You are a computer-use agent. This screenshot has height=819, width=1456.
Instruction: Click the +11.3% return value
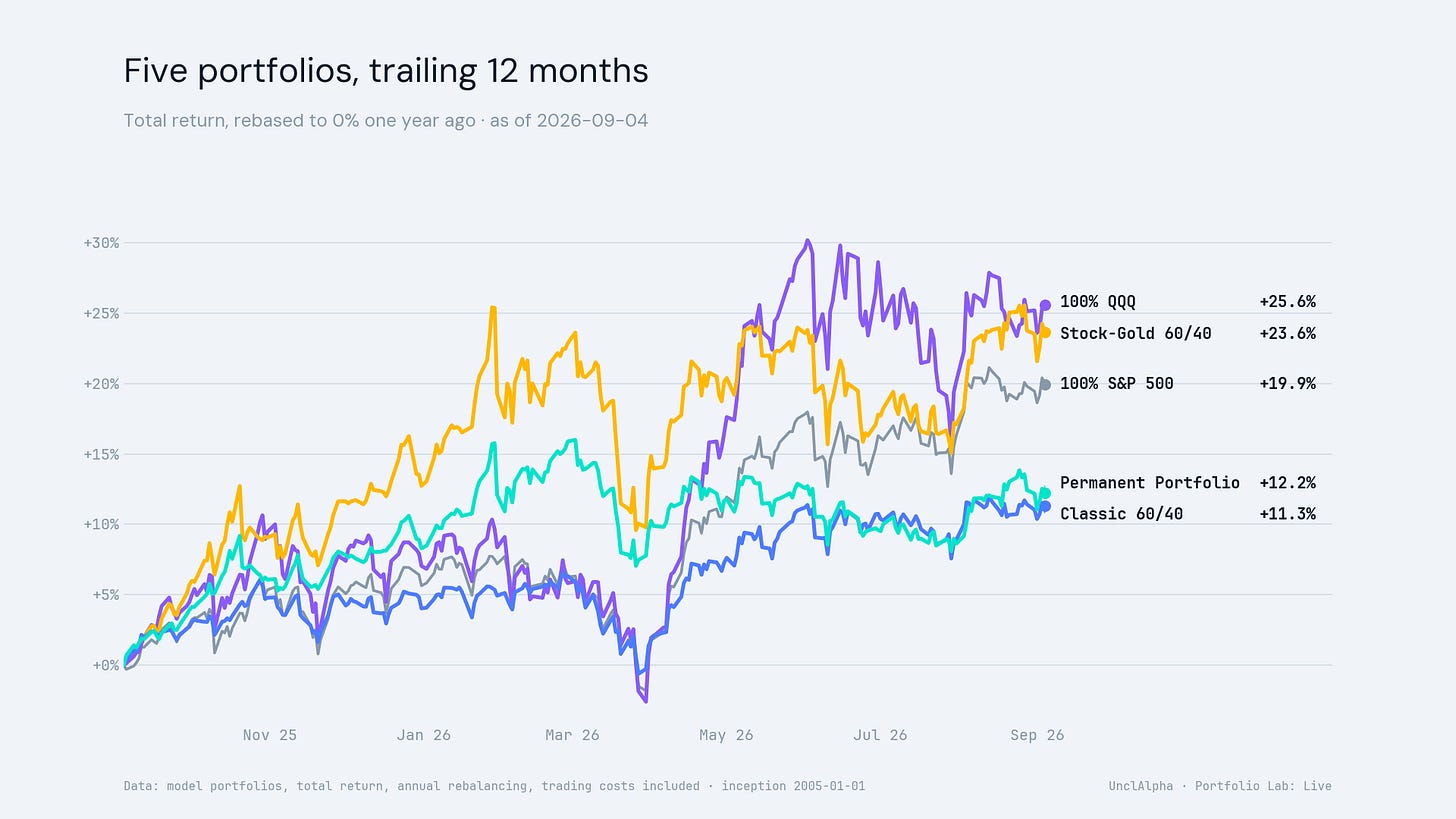pyautogui.click(x=1287, y=514)
